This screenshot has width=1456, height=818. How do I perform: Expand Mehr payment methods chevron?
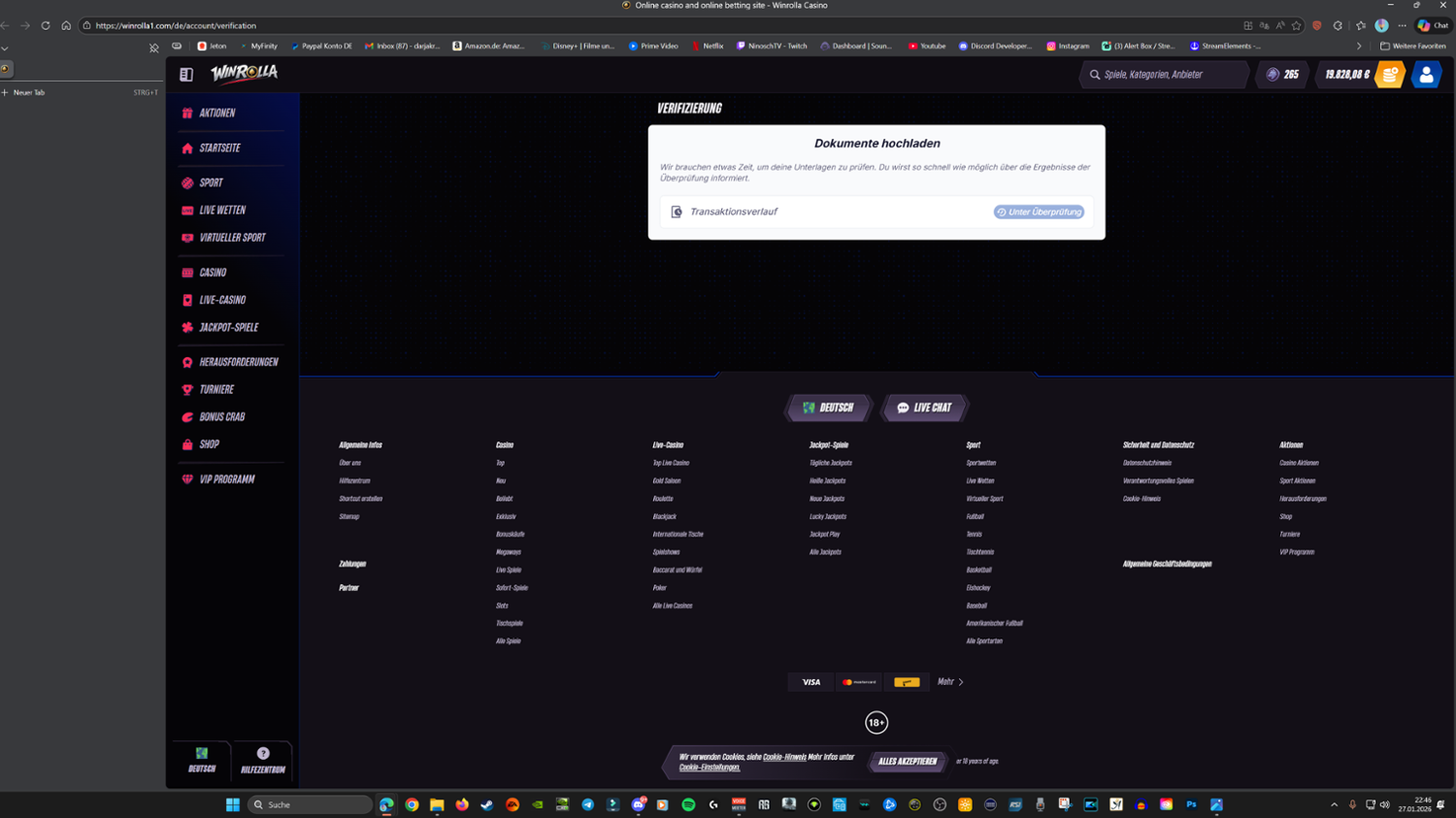click(960, 682)
